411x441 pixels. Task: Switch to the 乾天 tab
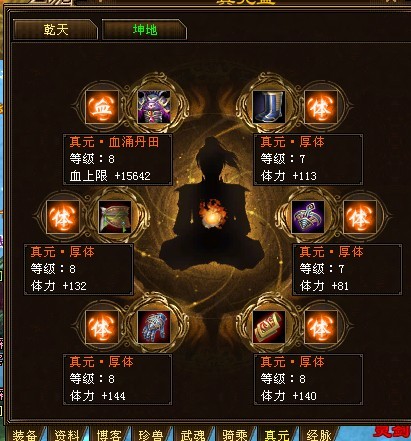[55, 29]
